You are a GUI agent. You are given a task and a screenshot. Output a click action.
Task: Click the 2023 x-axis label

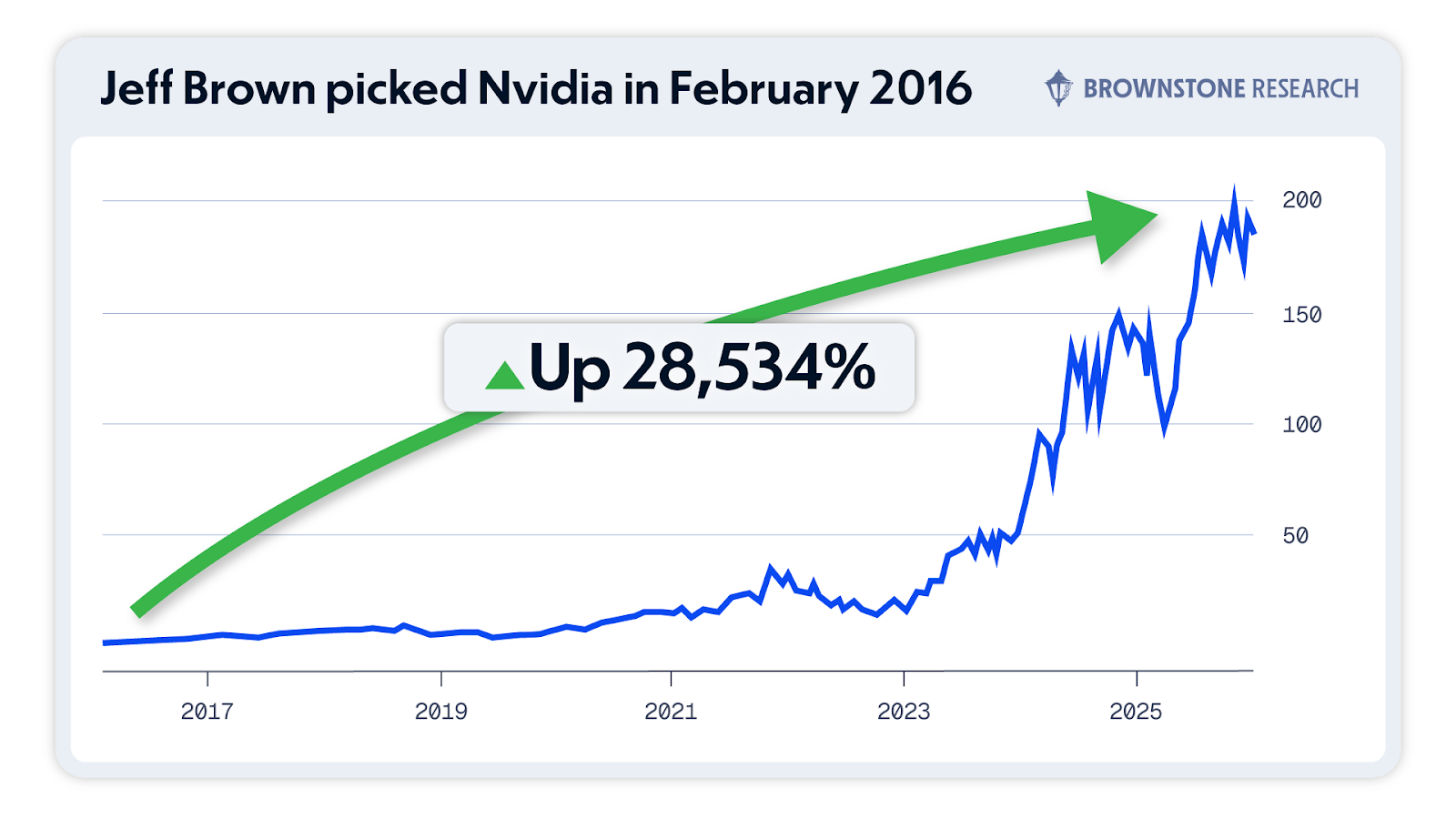click(904, 712)
